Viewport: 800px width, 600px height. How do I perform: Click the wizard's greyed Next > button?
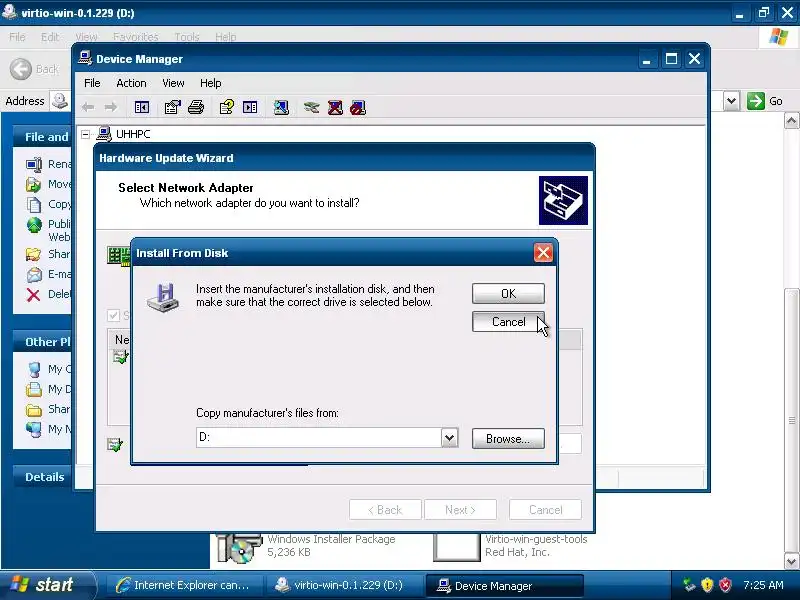[460, 510]
